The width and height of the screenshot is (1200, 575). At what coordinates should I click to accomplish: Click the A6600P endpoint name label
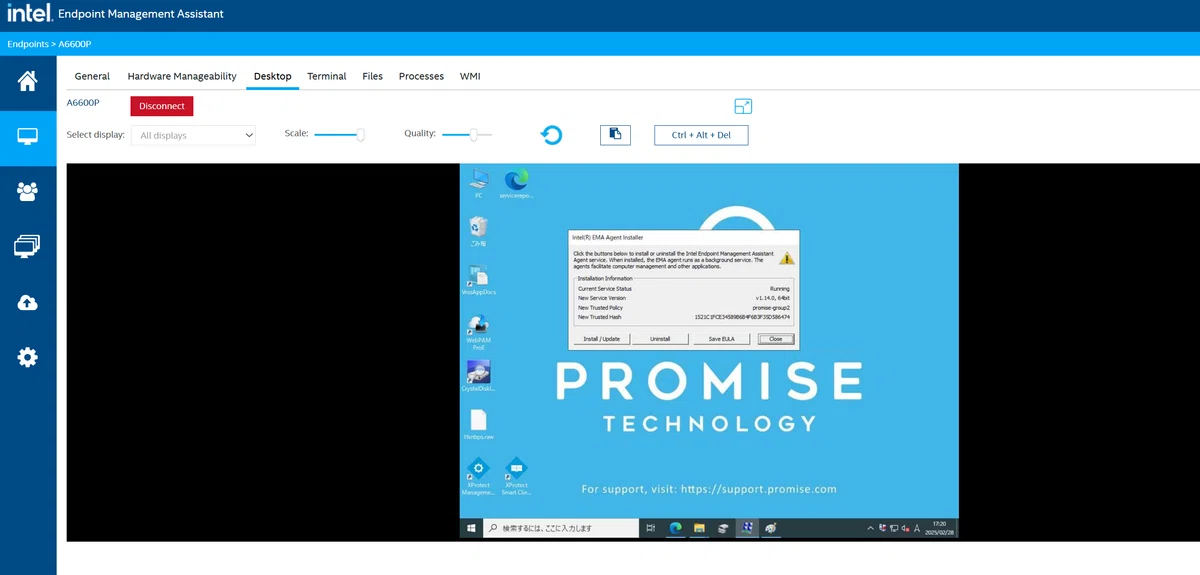coord(83,103)
